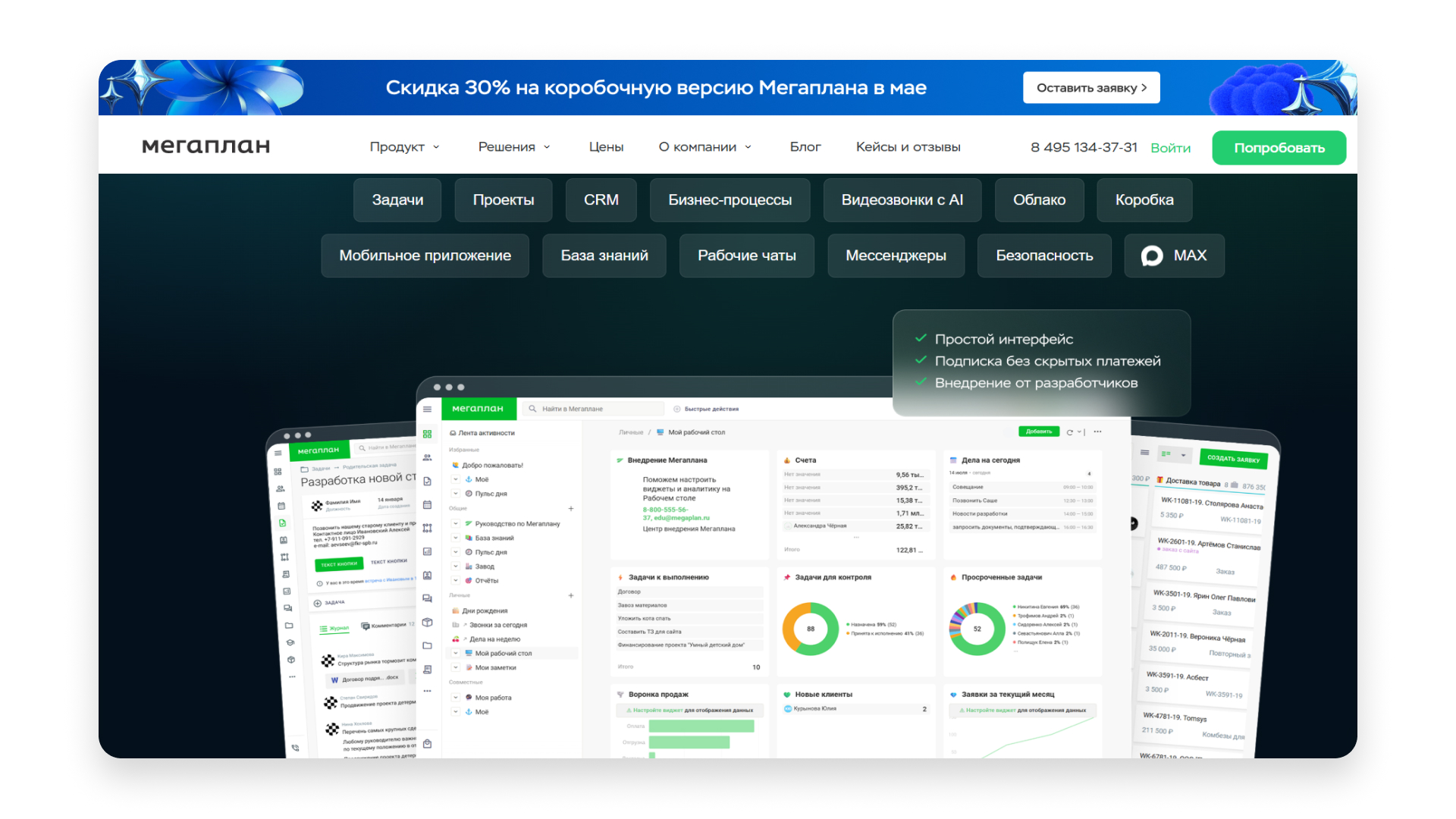Screen dimensions: 1456x819
Task: Expand the Руководство по Мегаплану tree item
Action: click(455, 523)
